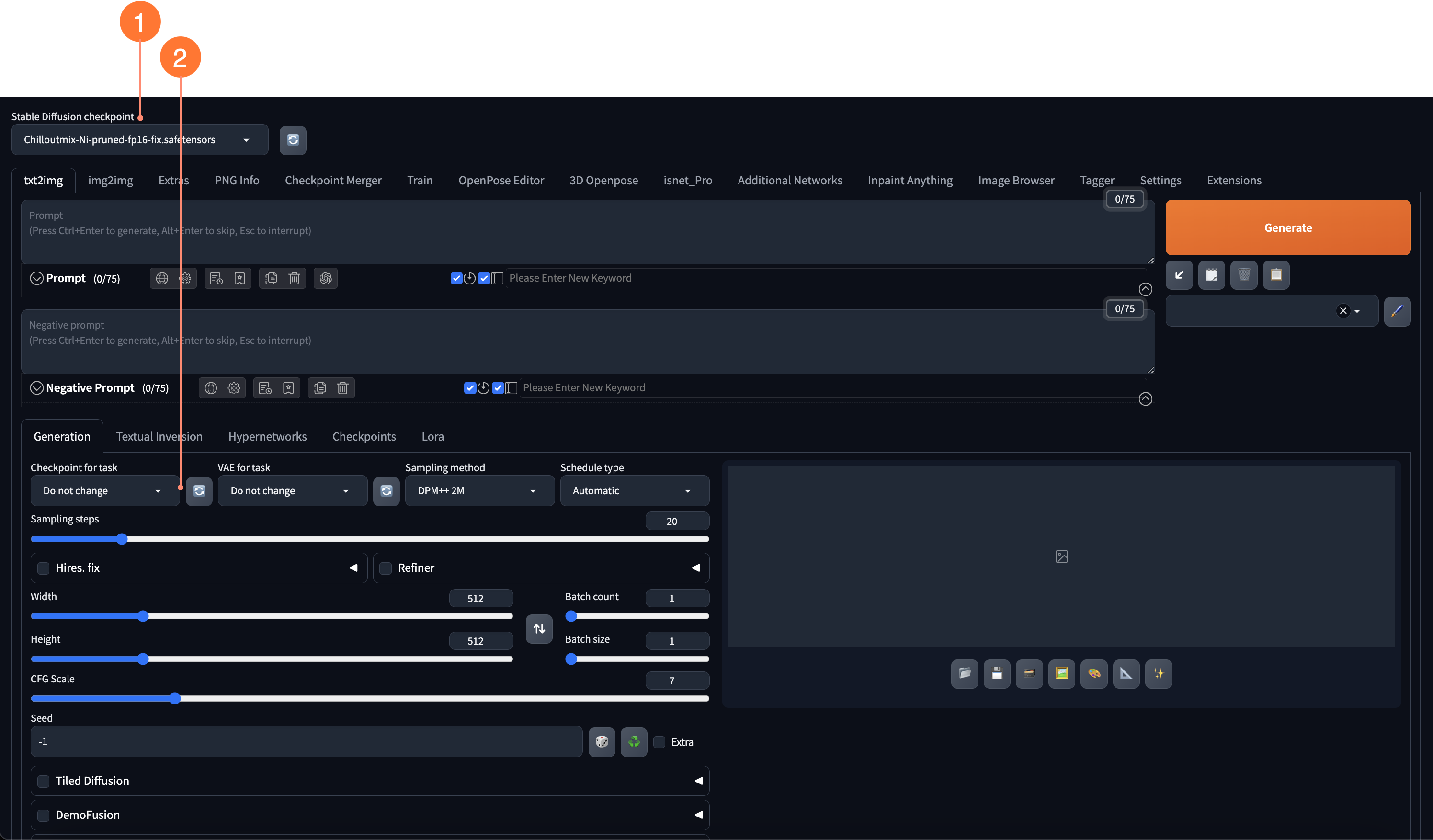The height and width of the screenshot is (840, 1433).
Task: Switch to the img2img tab
Action: pyautogui.click(x=110, y=180)
